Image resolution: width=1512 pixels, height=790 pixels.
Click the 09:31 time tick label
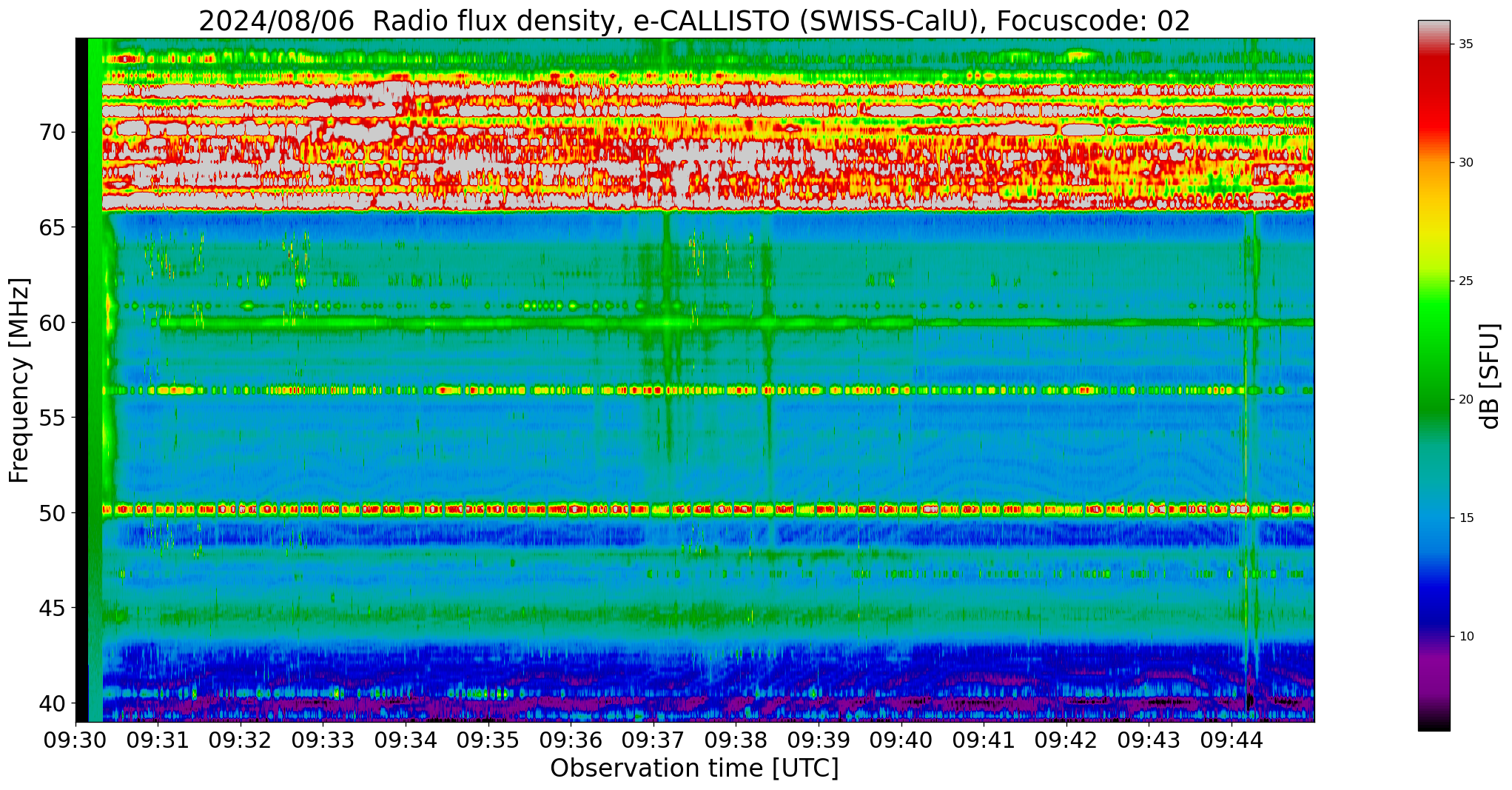(x=158, y=740)
